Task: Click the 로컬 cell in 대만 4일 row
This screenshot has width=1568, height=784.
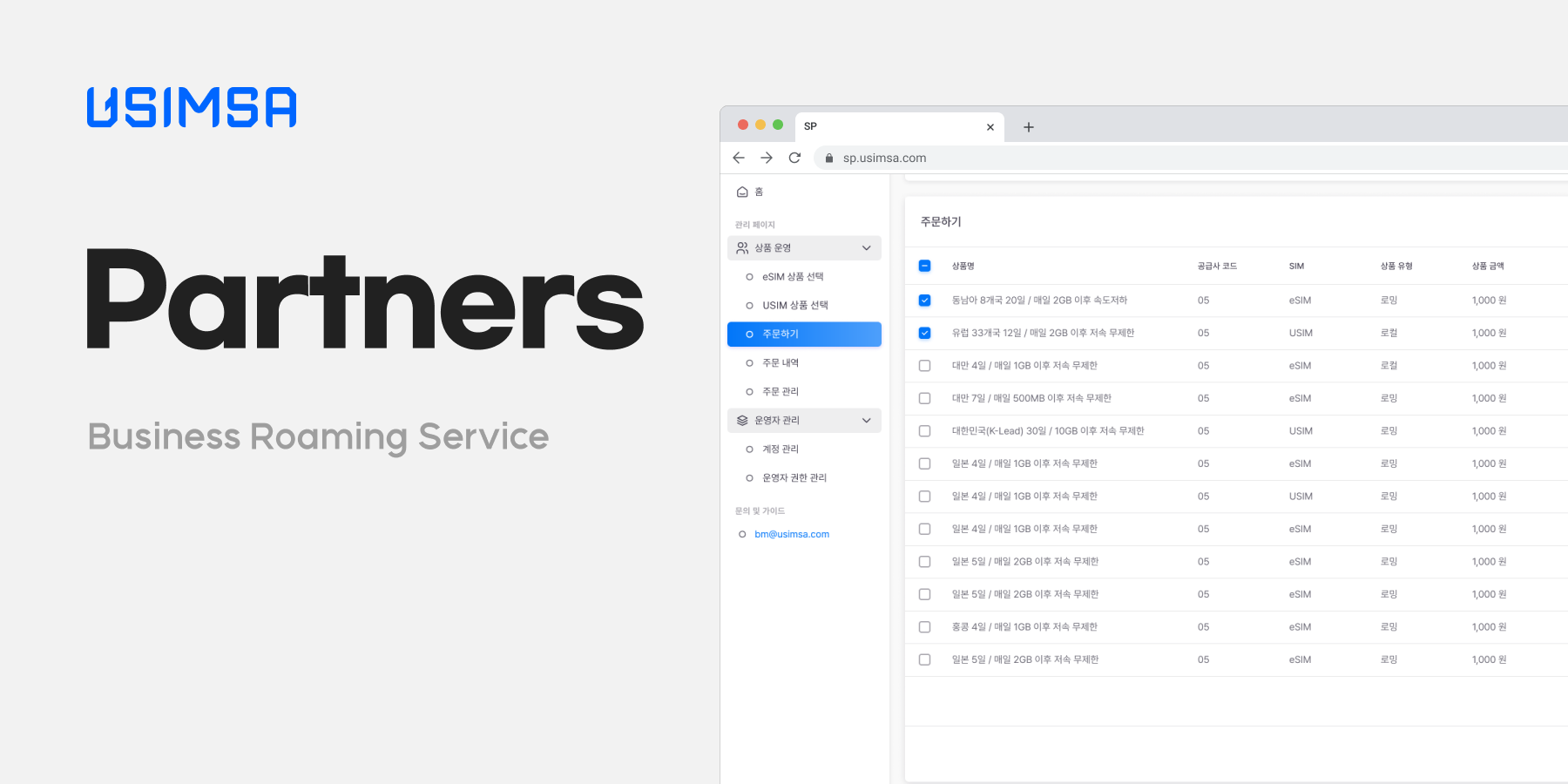Action: (x=1389, y=366)
